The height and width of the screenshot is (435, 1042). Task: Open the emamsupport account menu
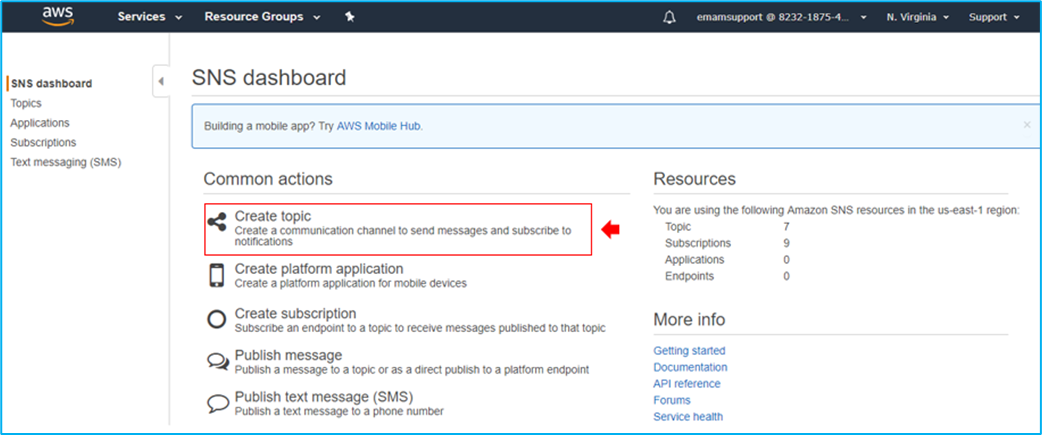click(782, 17)
